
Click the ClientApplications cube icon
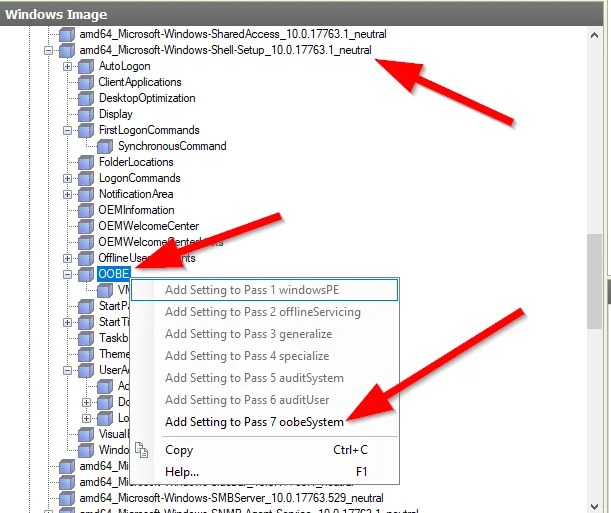click(86, 82)
